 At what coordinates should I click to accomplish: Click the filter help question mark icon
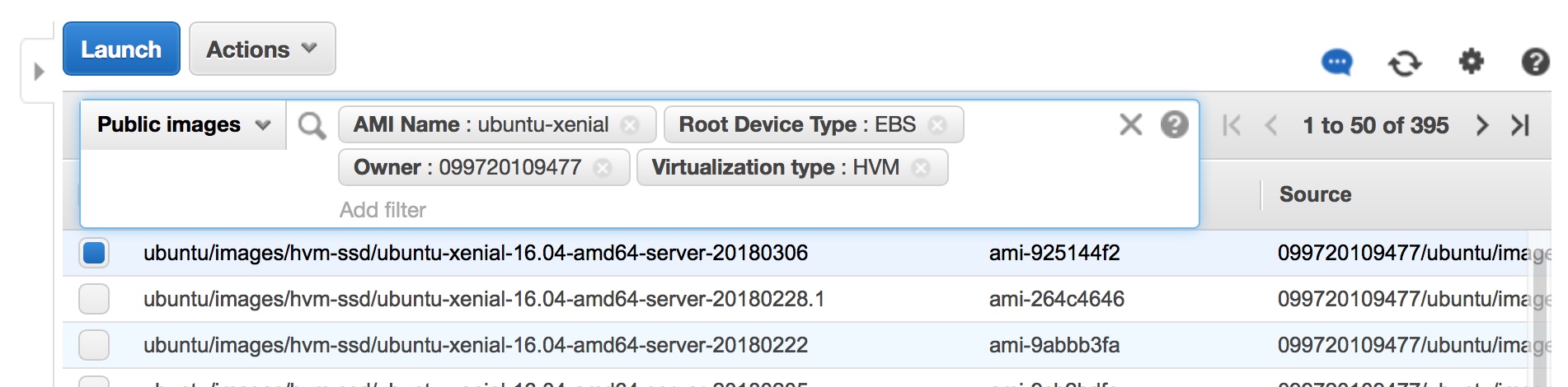(x=1174, y=125)
